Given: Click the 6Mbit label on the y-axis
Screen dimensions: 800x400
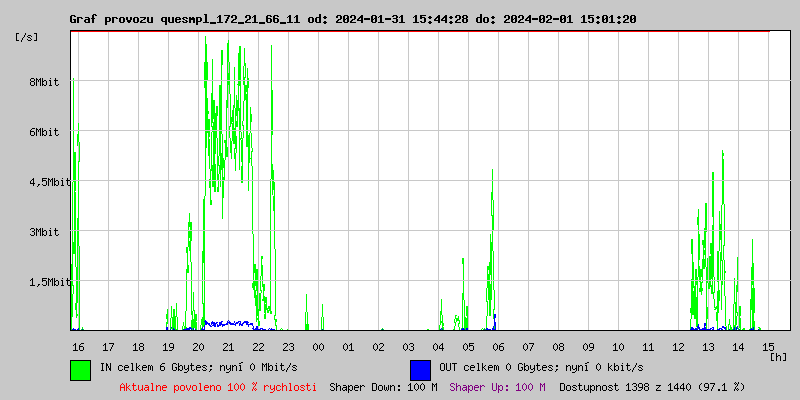Looking at the screenshot, I should click(44, 132).
